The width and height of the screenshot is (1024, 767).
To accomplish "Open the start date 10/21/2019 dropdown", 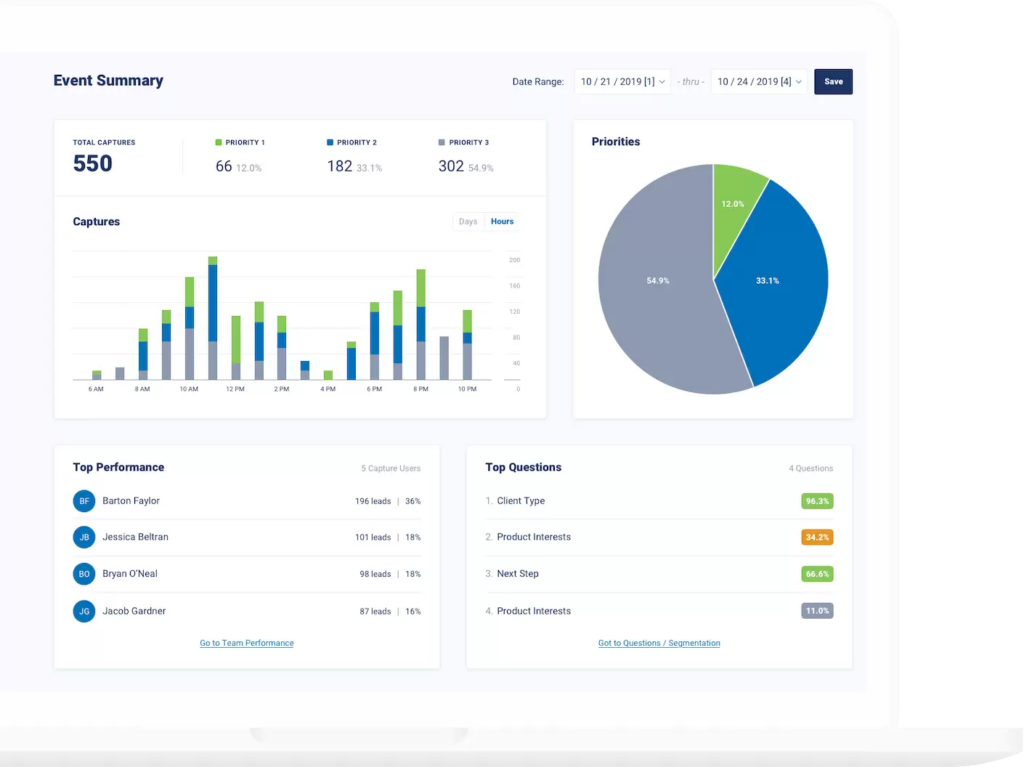I will pyautogui.click(x=622, y=82).
